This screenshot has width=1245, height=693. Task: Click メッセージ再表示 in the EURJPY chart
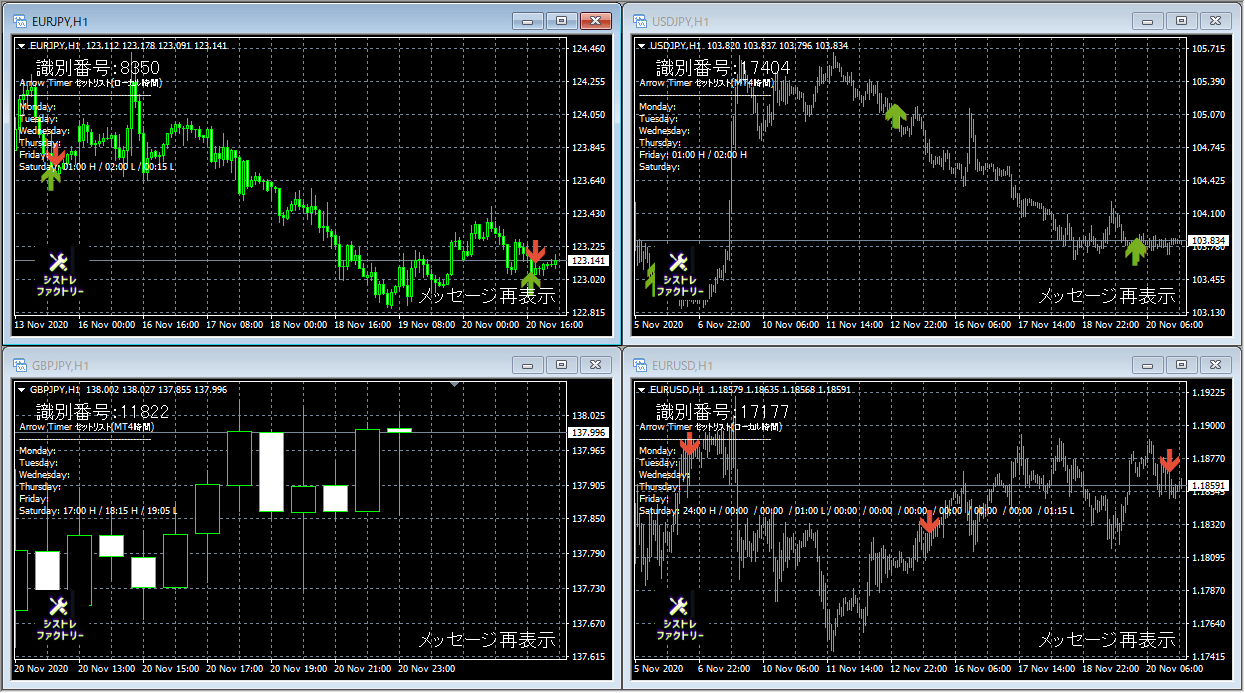487,296
